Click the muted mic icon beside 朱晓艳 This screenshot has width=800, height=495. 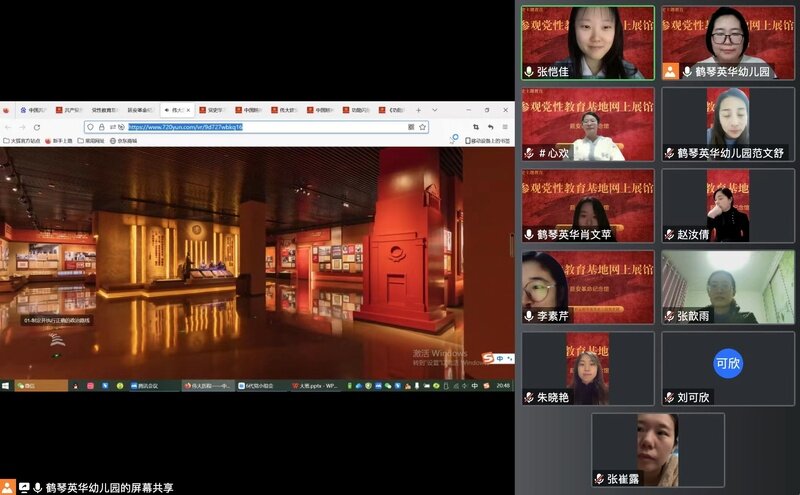point(529,397)
